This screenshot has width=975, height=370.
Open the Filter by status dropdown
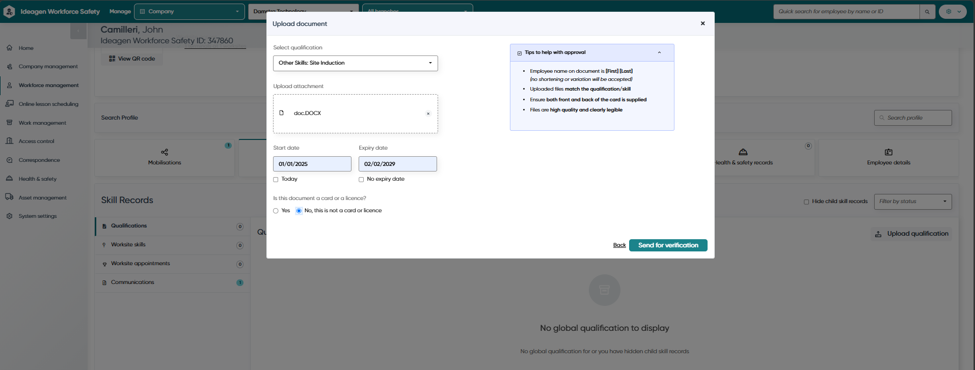pos(913,201)
